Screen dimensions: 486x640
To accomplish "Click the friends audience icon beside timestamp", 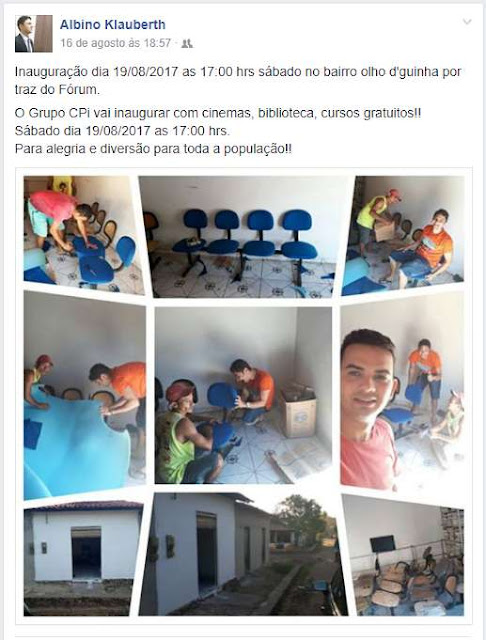I will 187,43.
